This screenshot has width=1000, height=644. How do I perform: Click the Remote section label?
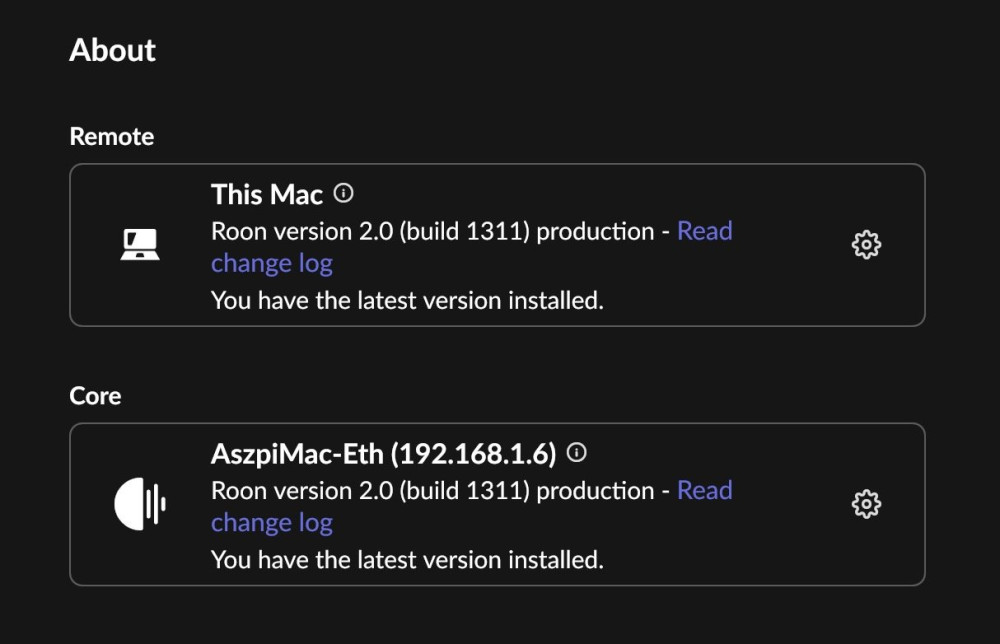click(x=112, y=137)
